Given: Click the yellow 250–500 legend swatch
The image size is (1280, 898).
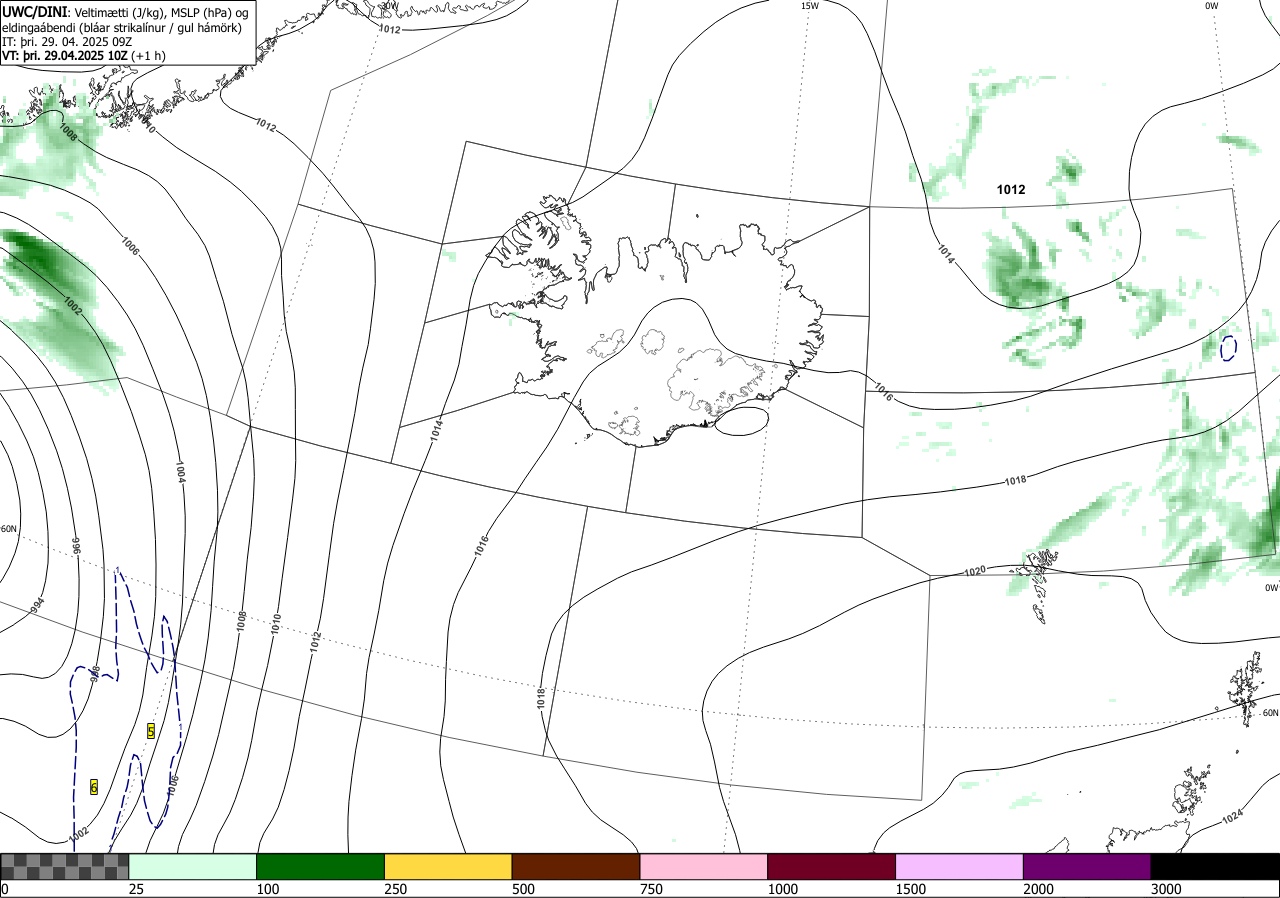Looking at the screenshot, I should point(448,866).
